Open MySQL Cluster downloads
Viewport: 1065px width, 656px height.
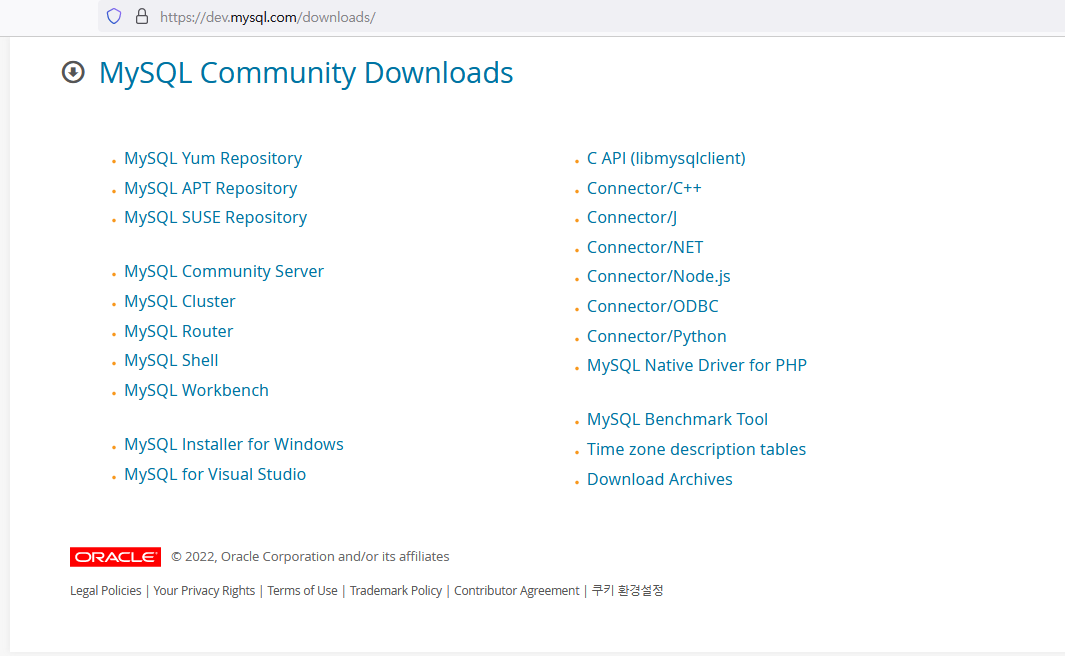(x=179, y=301)
